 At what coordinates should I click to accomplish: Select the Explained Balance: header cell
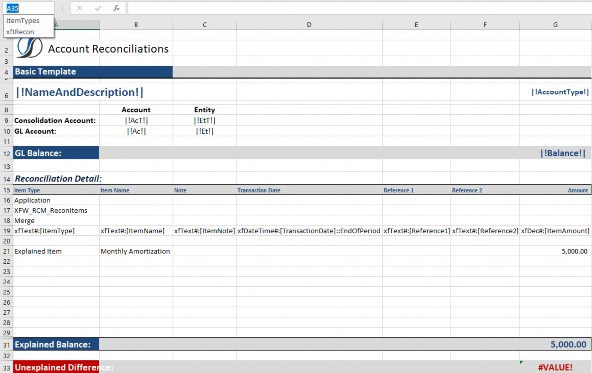[x=56, y=344]
